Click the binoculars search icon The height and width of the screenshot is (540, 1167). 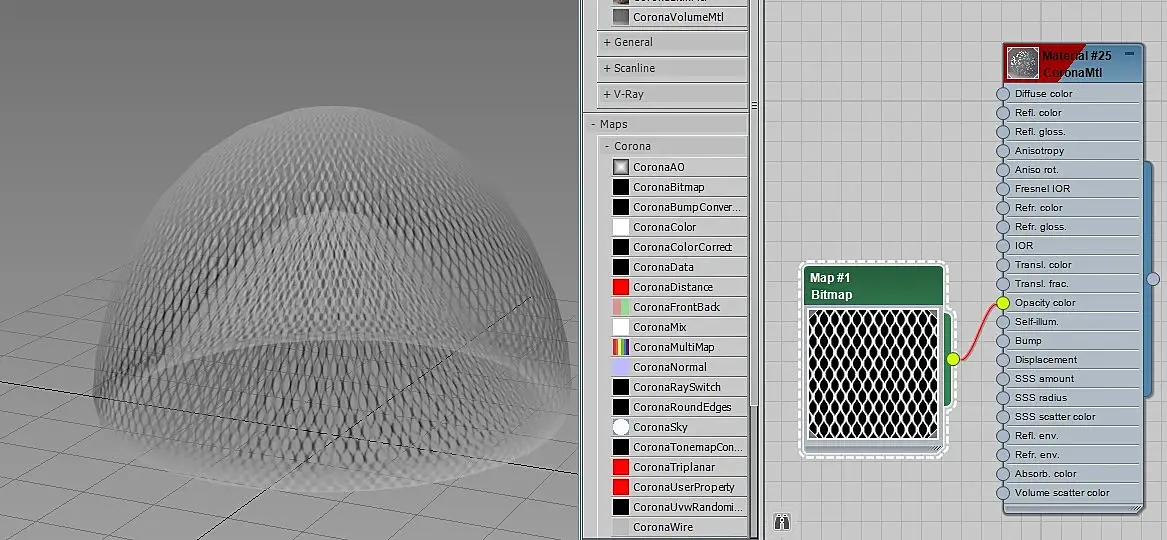781,521
